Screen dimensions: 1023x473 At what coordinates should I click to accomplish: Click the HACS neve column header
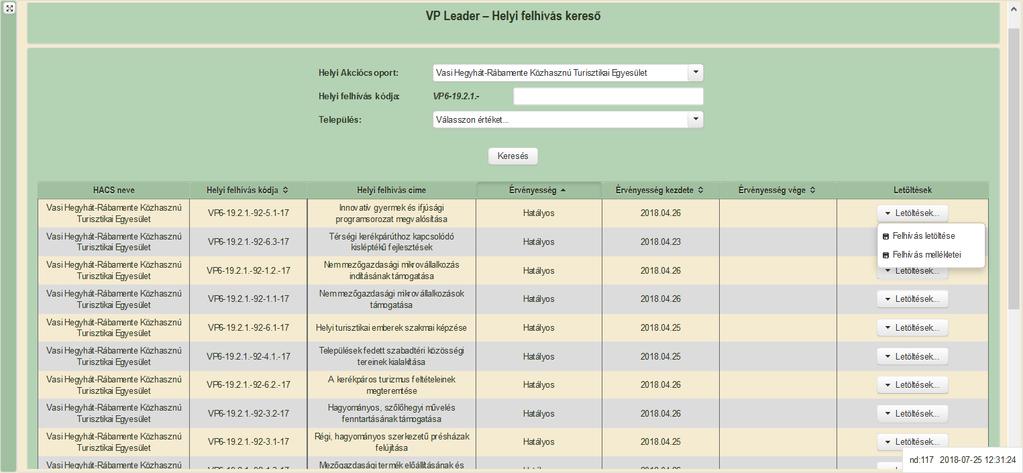click(114, 190)
